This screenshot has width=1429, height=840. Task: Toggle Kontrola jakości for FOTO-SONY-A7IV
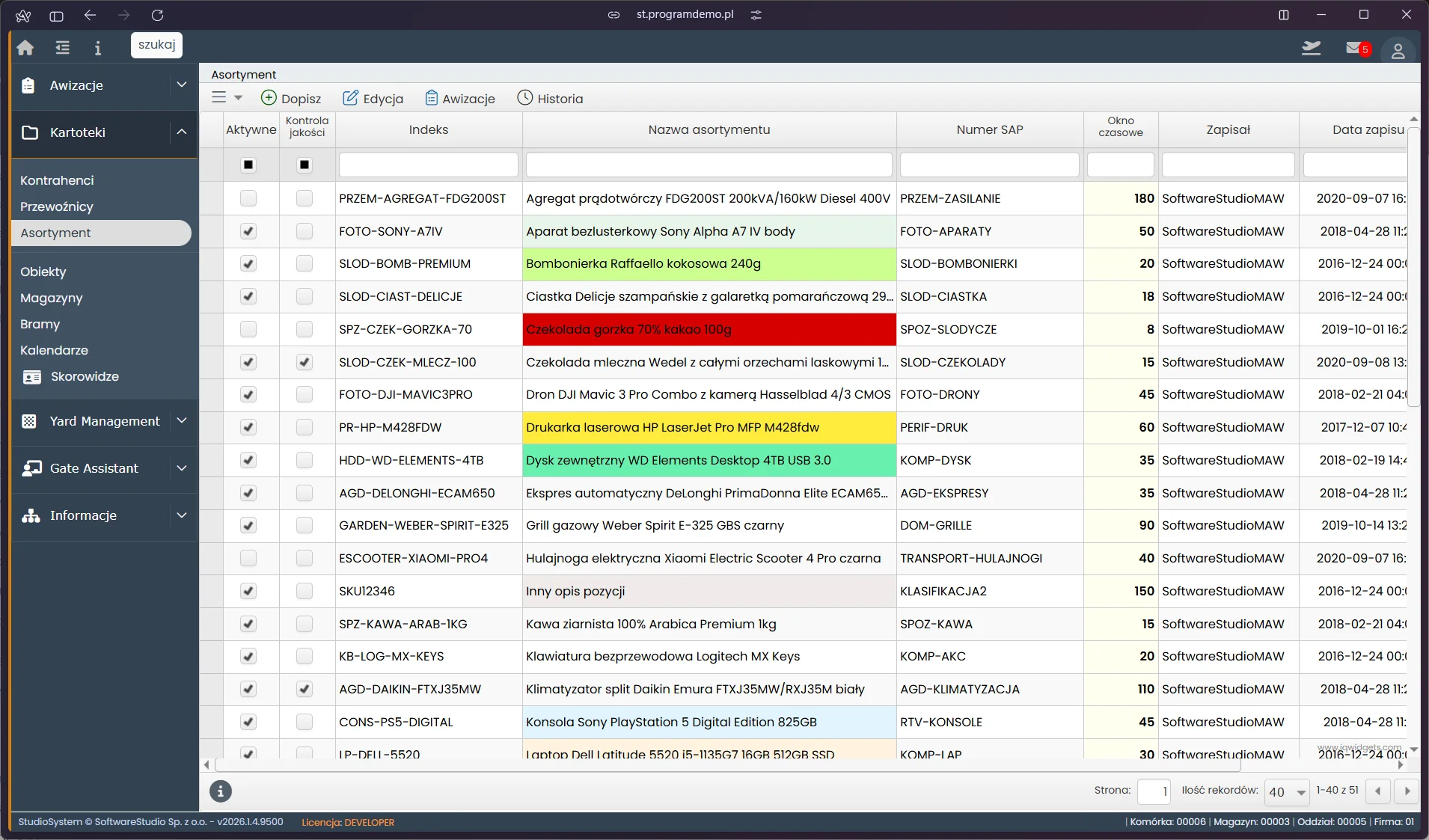(x=305, y=231)
